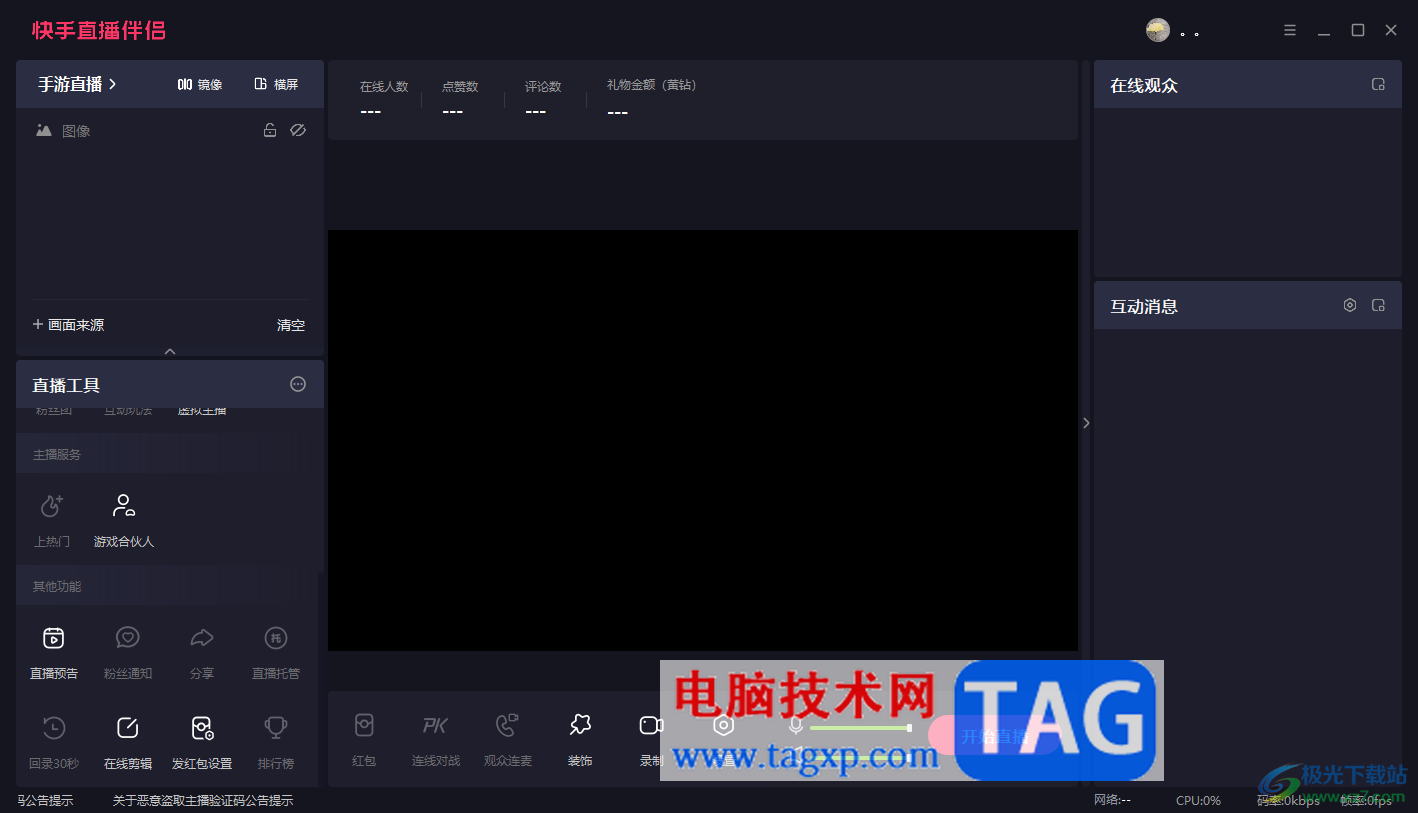The width and height of the screenshot is (1418, 813).
Task: Switch to 横屏 landscape orientation
Action: (x=276, y=84)
